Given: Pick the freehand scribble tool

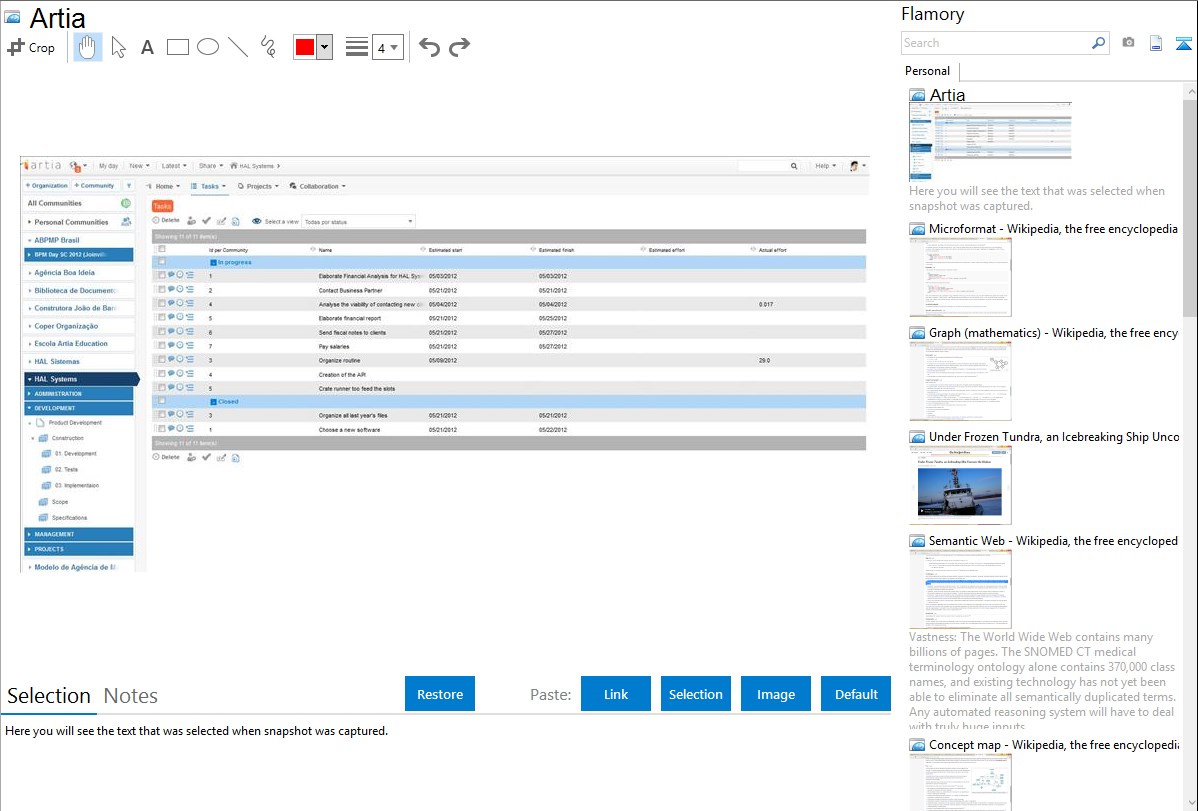Looking at the screenshot, I should tap(268, 47).
